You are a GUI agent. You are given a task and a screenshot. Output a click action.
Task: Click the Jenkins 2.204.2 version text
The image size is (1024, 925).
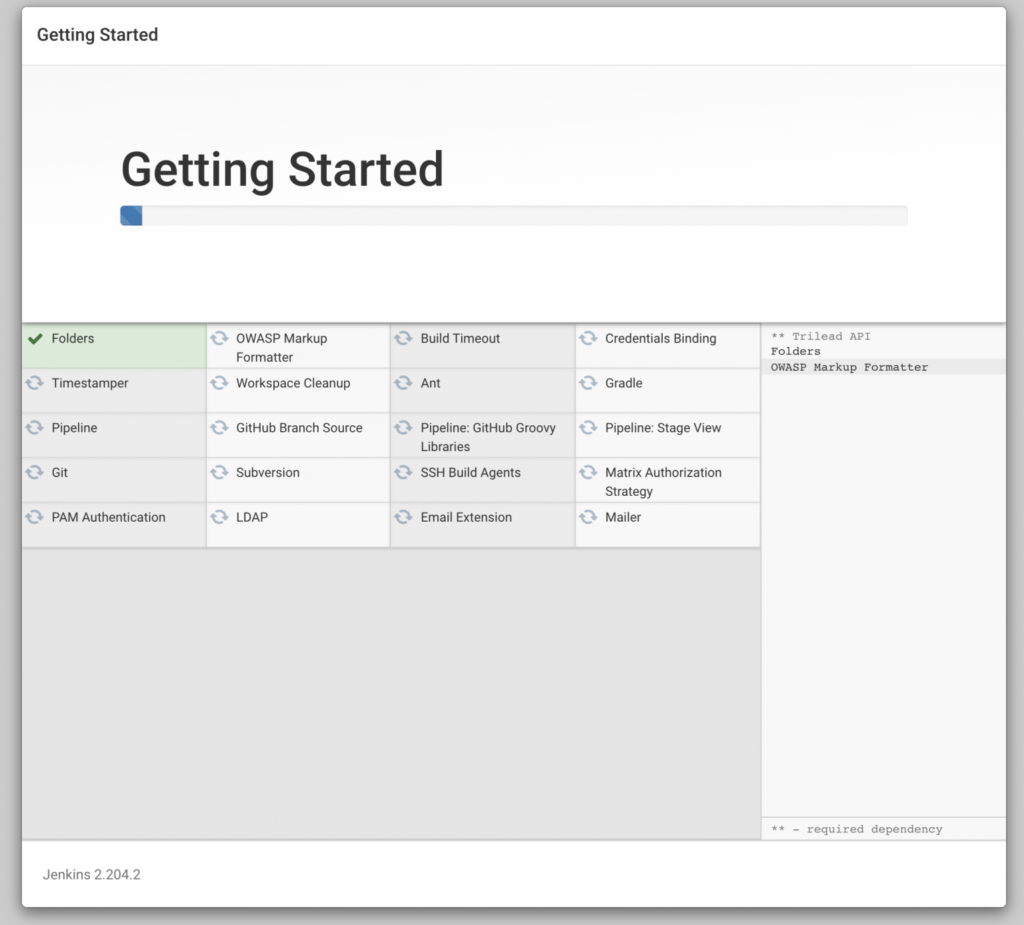(x=91, y=875)
